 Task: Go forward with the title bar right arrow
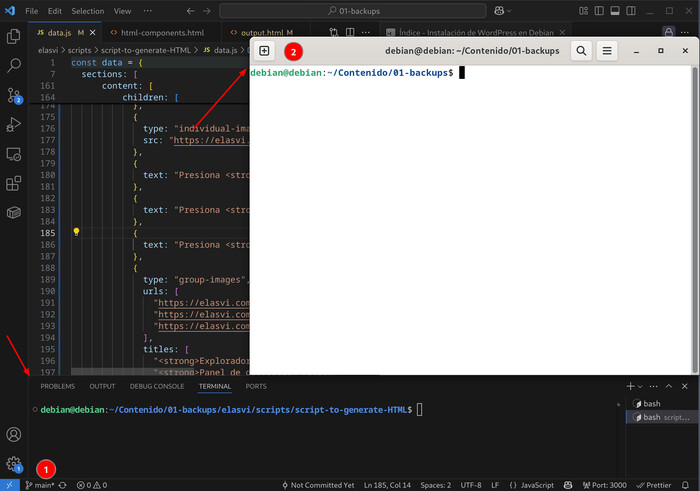pyautogui.click(x=206, y=11)
